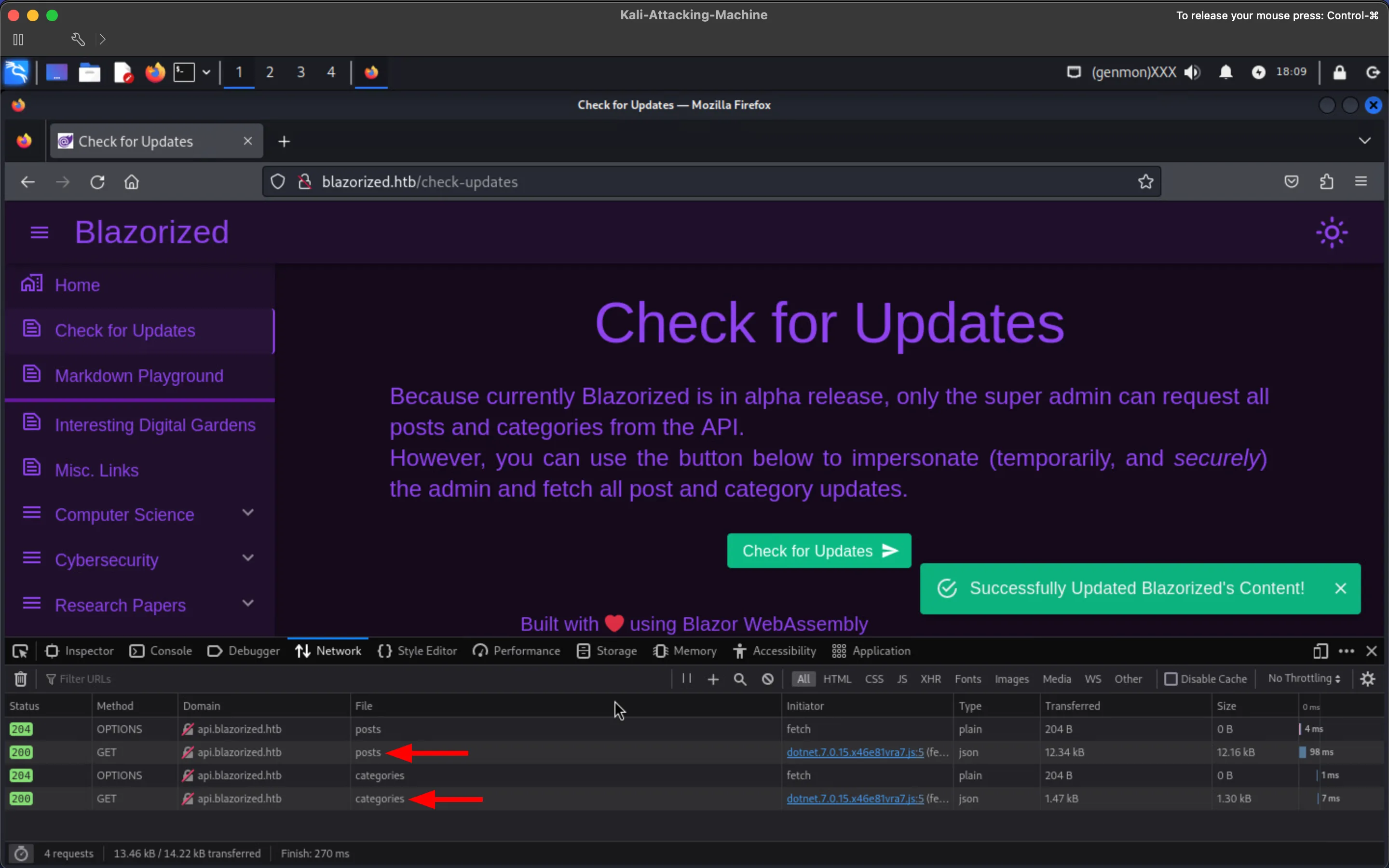This screenshot has width=1389, height=868.
Task: Switch to the Application devtools tab
Action: [872, 651]
